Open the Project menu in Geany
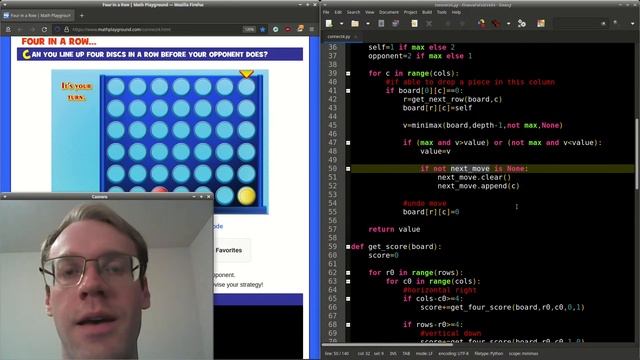This screenshot has height=360, width=640. click(410, 12)
